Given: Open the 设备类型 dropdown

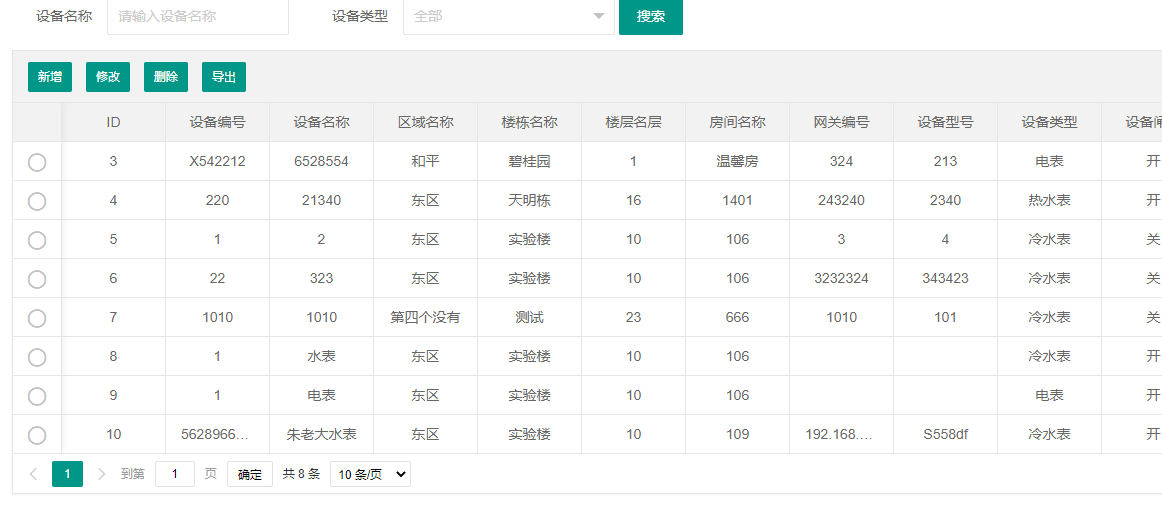Looking at the screenshot, I should coord(508,16).
